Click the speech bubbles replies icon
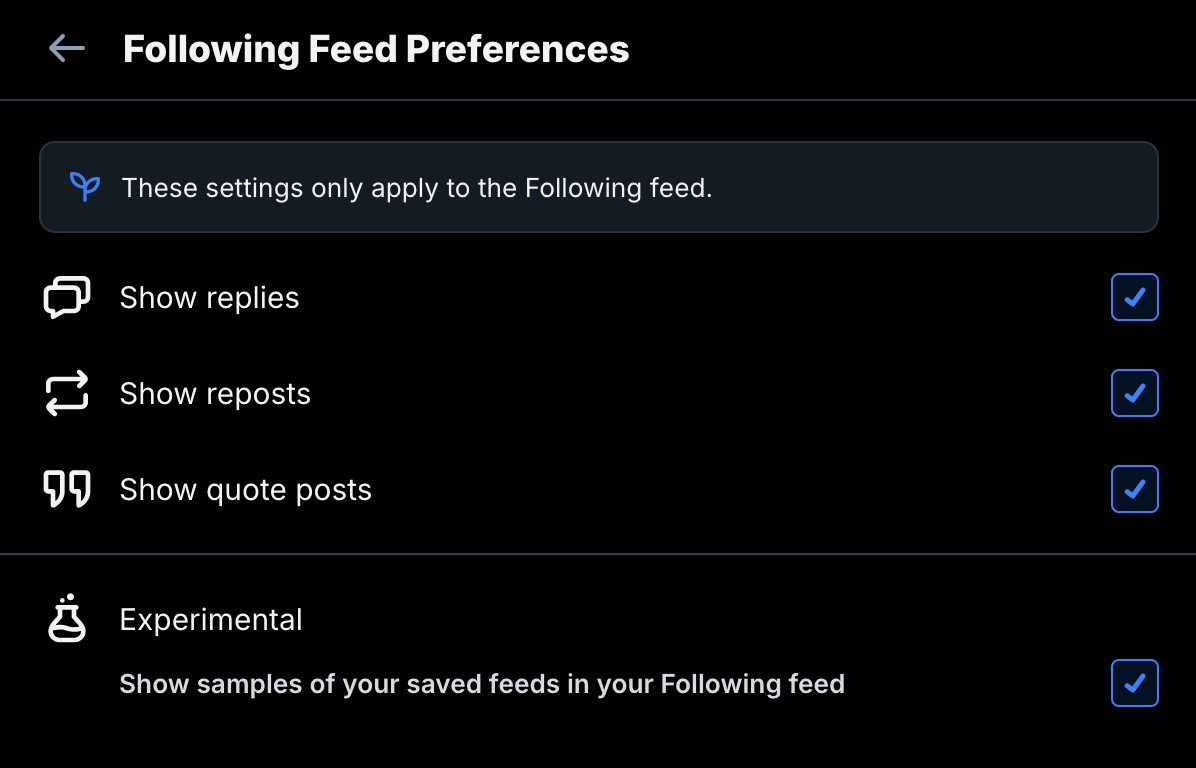This screenshot has height=768, width=1196. [67, 298]
